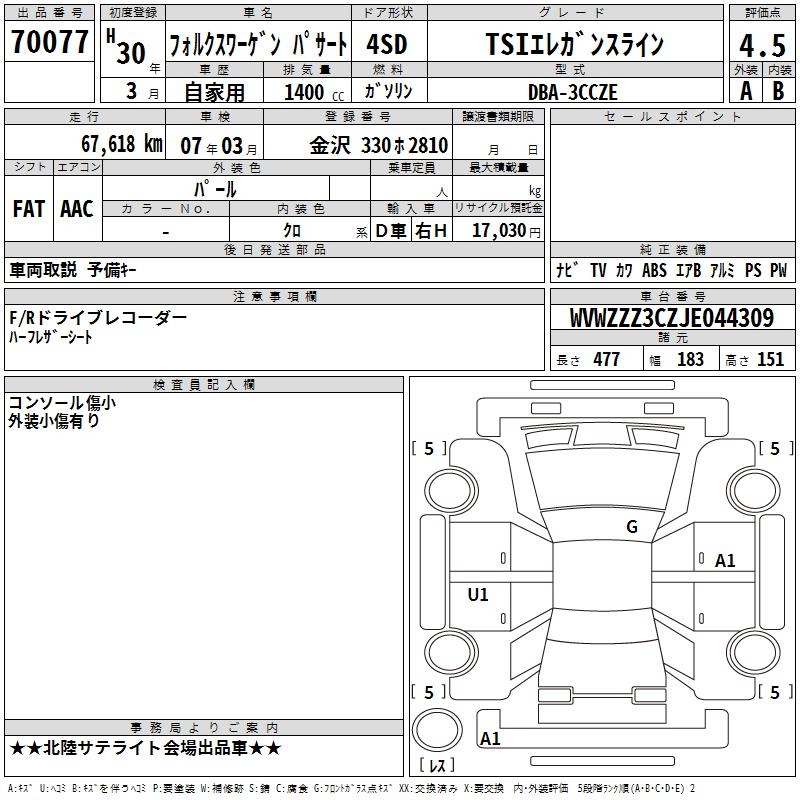This screenshot has width=800, height=800.
Task: Select the vehicle history 自家用
Action: click(x=214, y=92)
